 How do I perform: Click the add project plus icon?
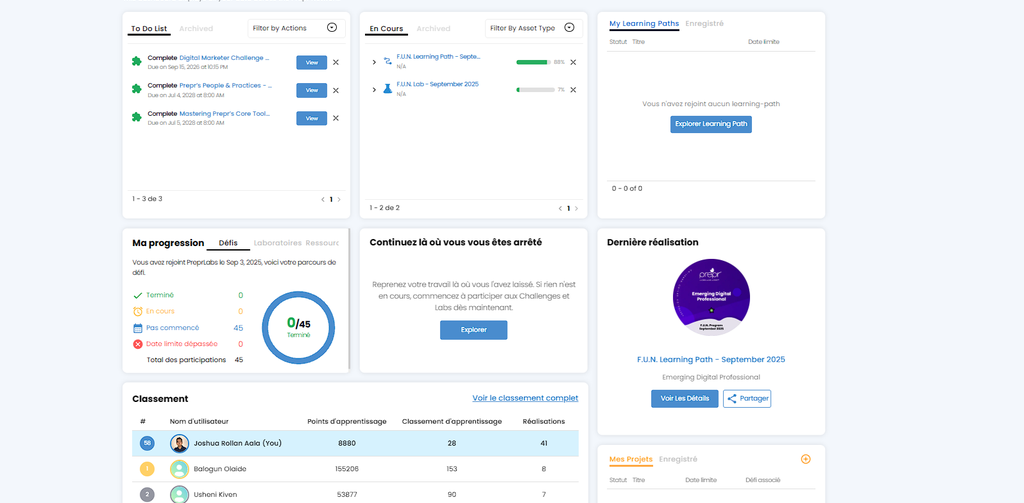(x=805, y=459)
